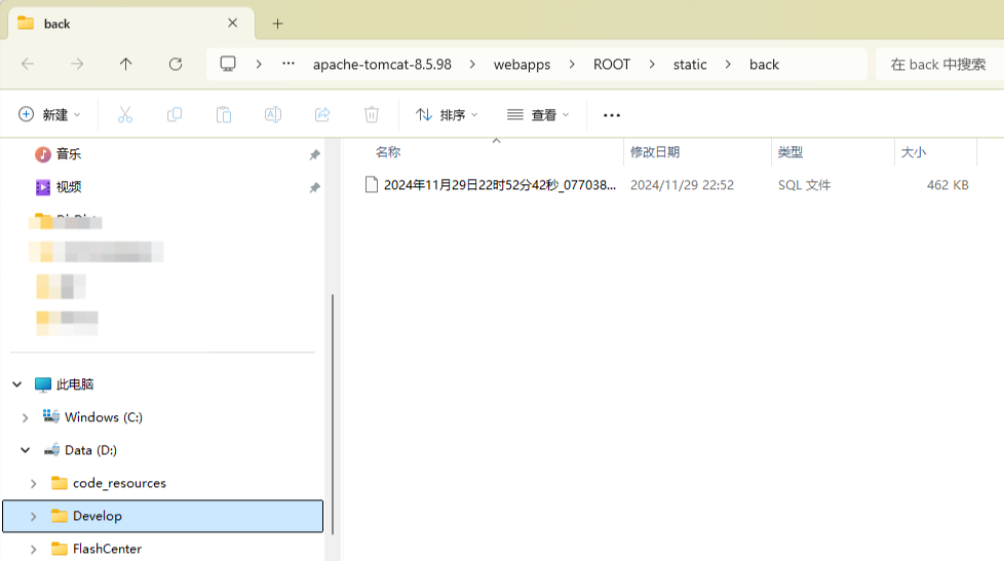This screenshot has height=561, width=1004.
Task: Sort by the 名称 column header
Action: click(387, 152)
